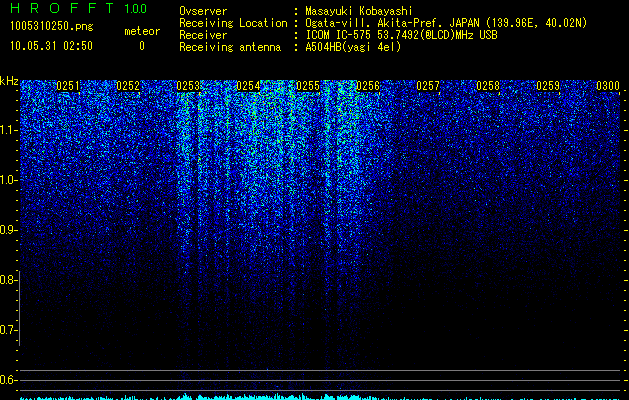Click the kHz axis unit label
Screen dimensions: 629x400
[x=9, y=81]
